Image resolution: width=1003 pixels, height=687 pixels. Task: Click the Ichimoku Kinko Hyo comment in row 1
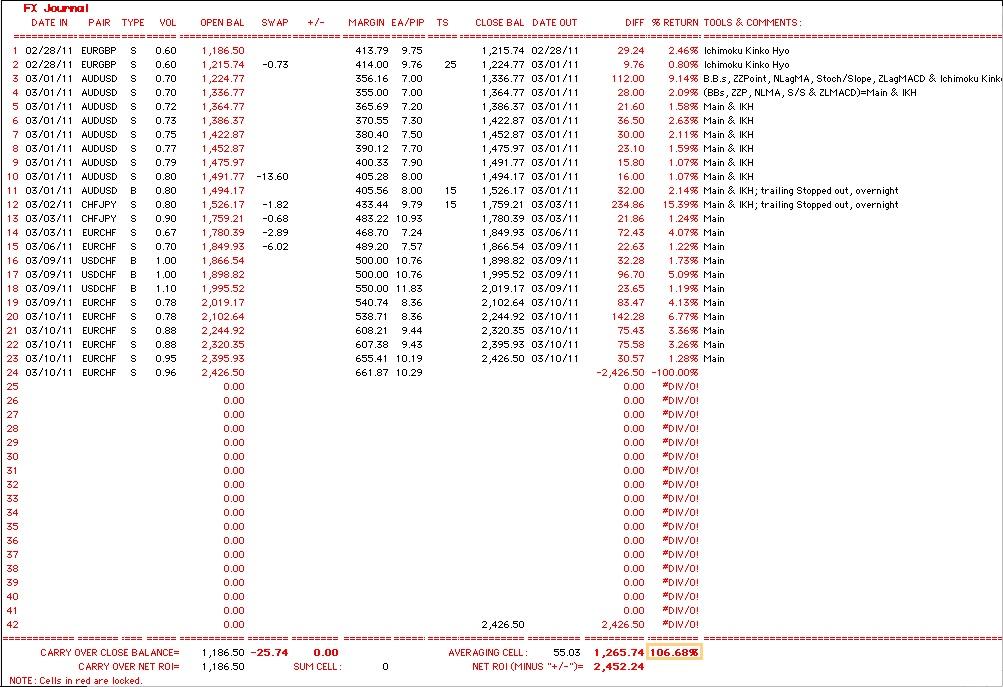coord(746,51)
